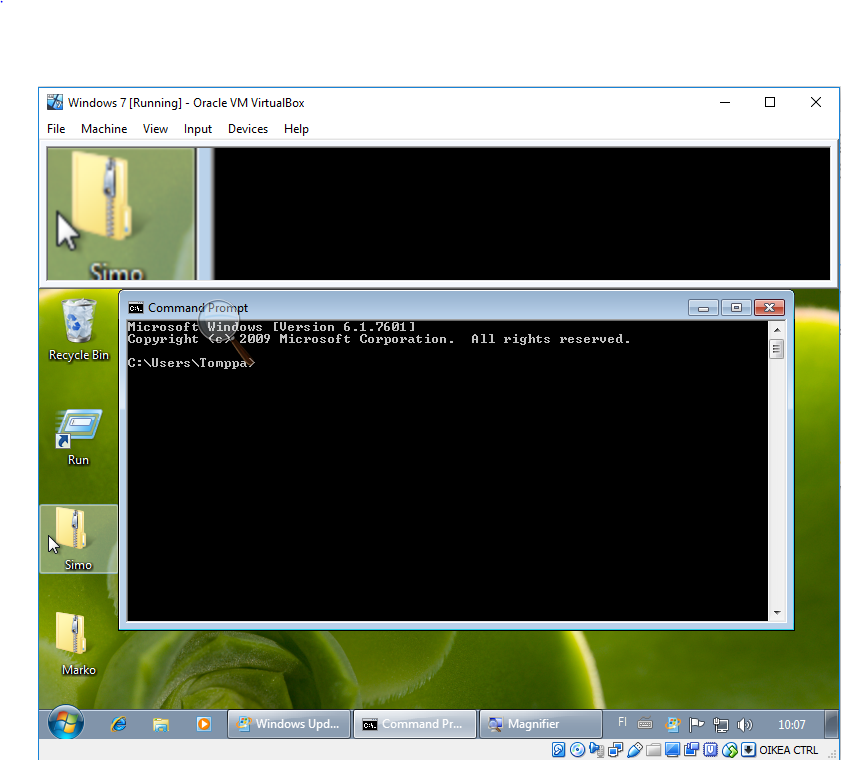Open the Devices menu
Screen dimensions: 841x760
[248, 129]
